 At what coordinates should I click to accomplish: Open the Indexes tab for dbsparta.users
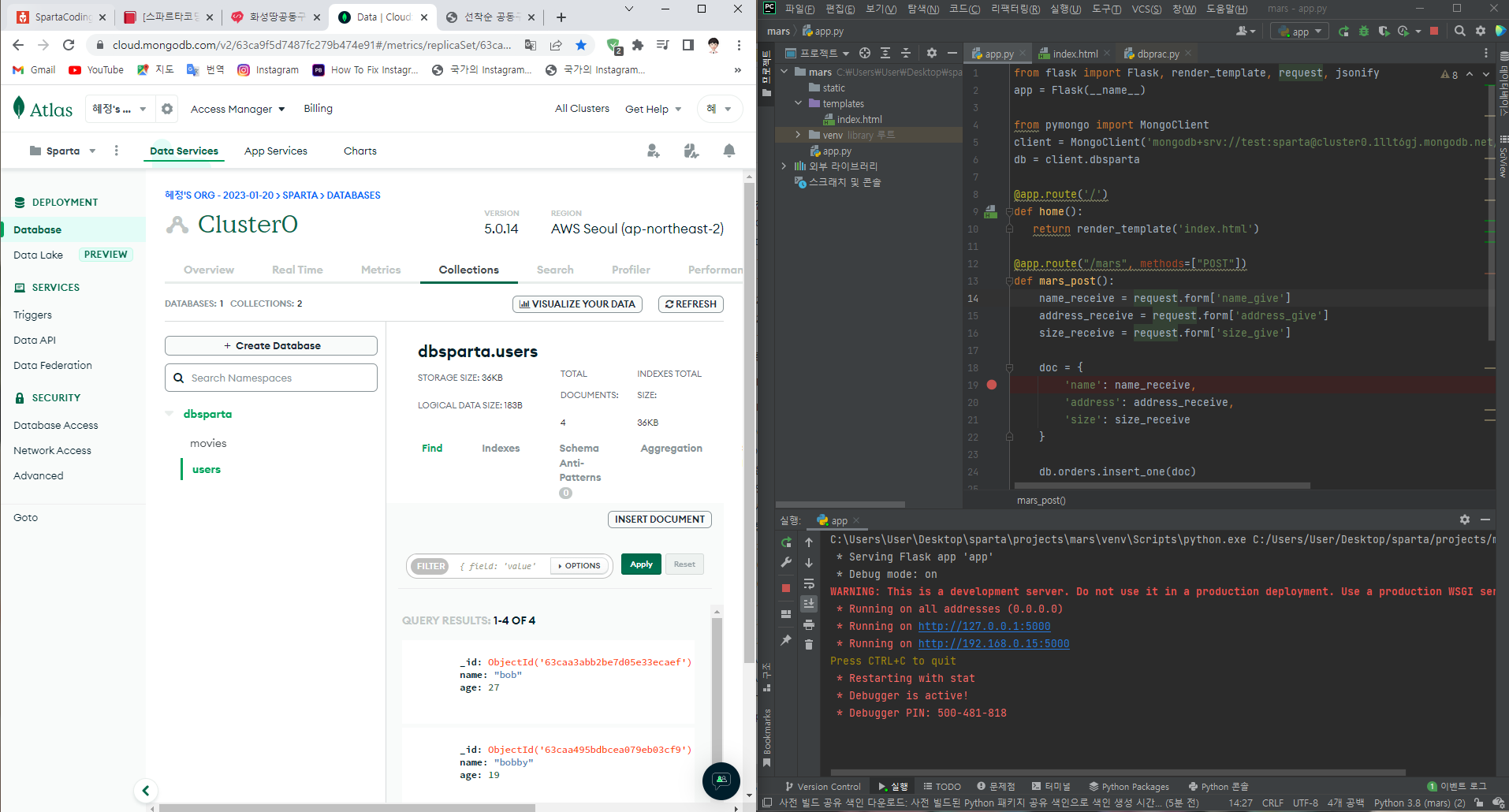coord(501,448)
